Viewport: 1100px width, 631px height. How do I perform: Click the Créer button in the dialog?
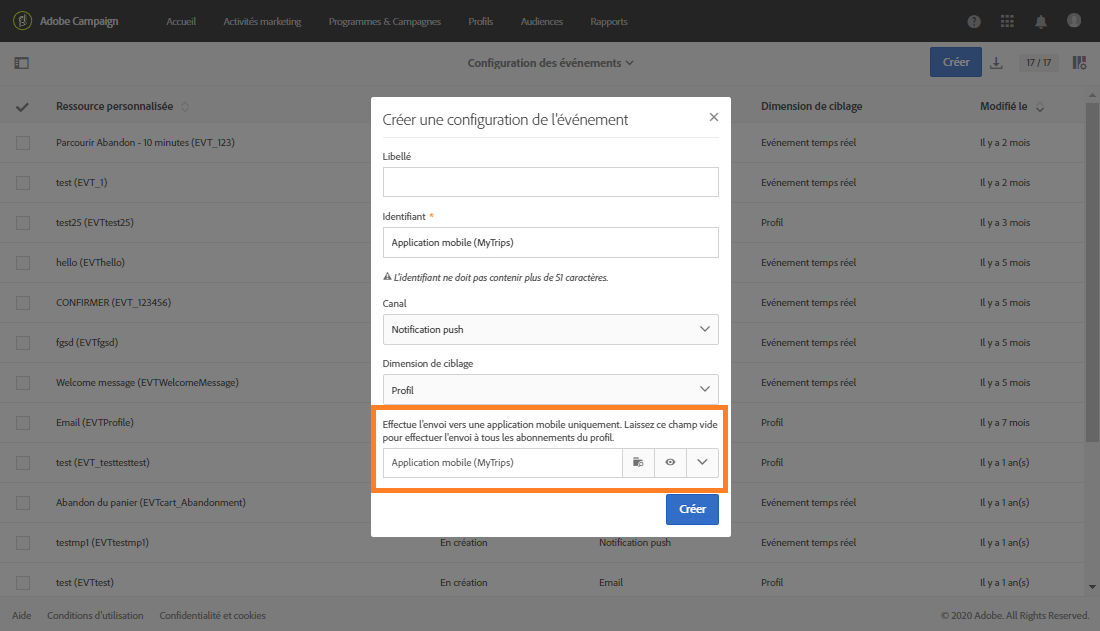(x=692, y=509)
